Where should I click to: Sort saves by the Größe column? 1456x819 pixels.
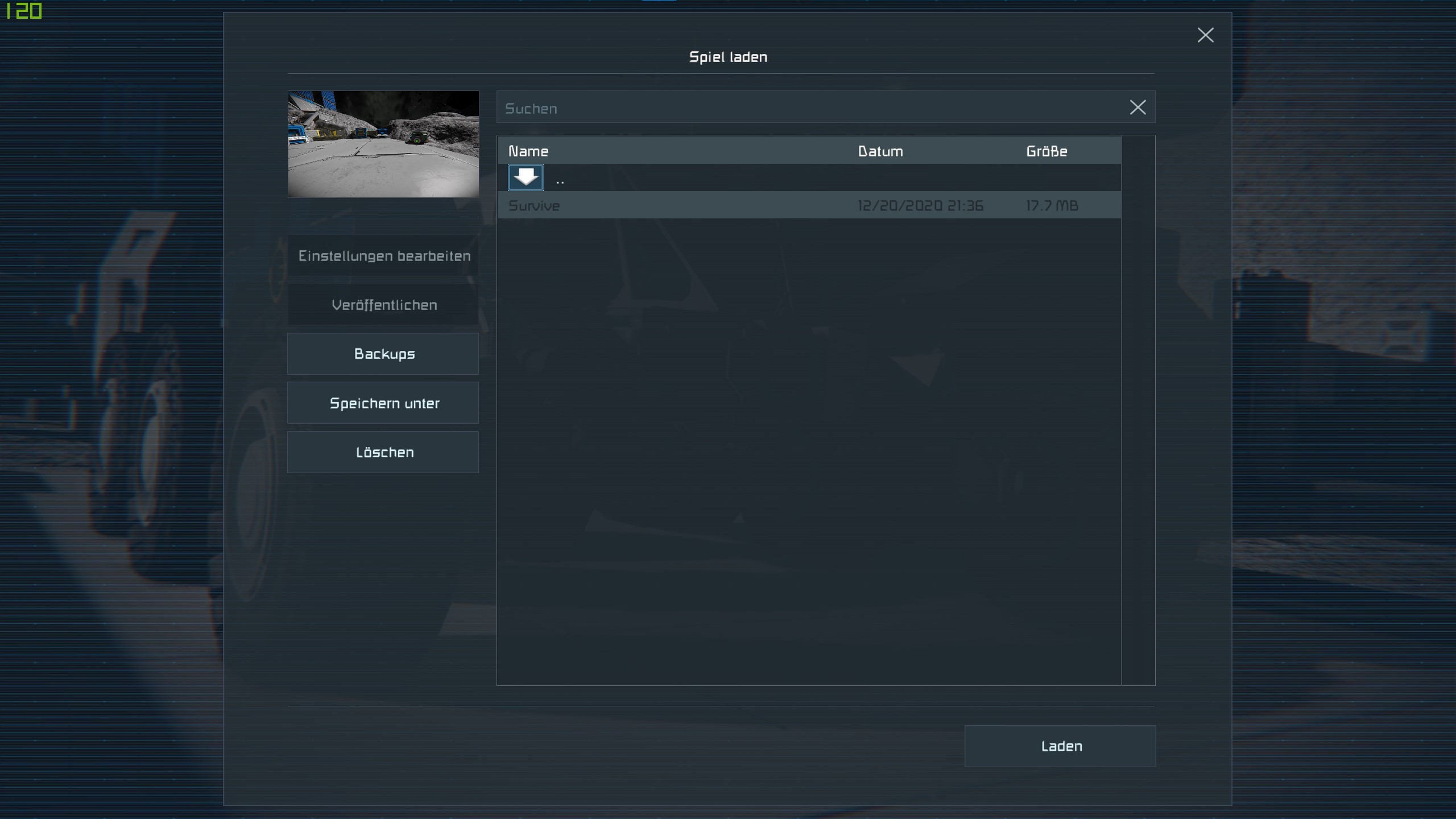click(1046, 151)
